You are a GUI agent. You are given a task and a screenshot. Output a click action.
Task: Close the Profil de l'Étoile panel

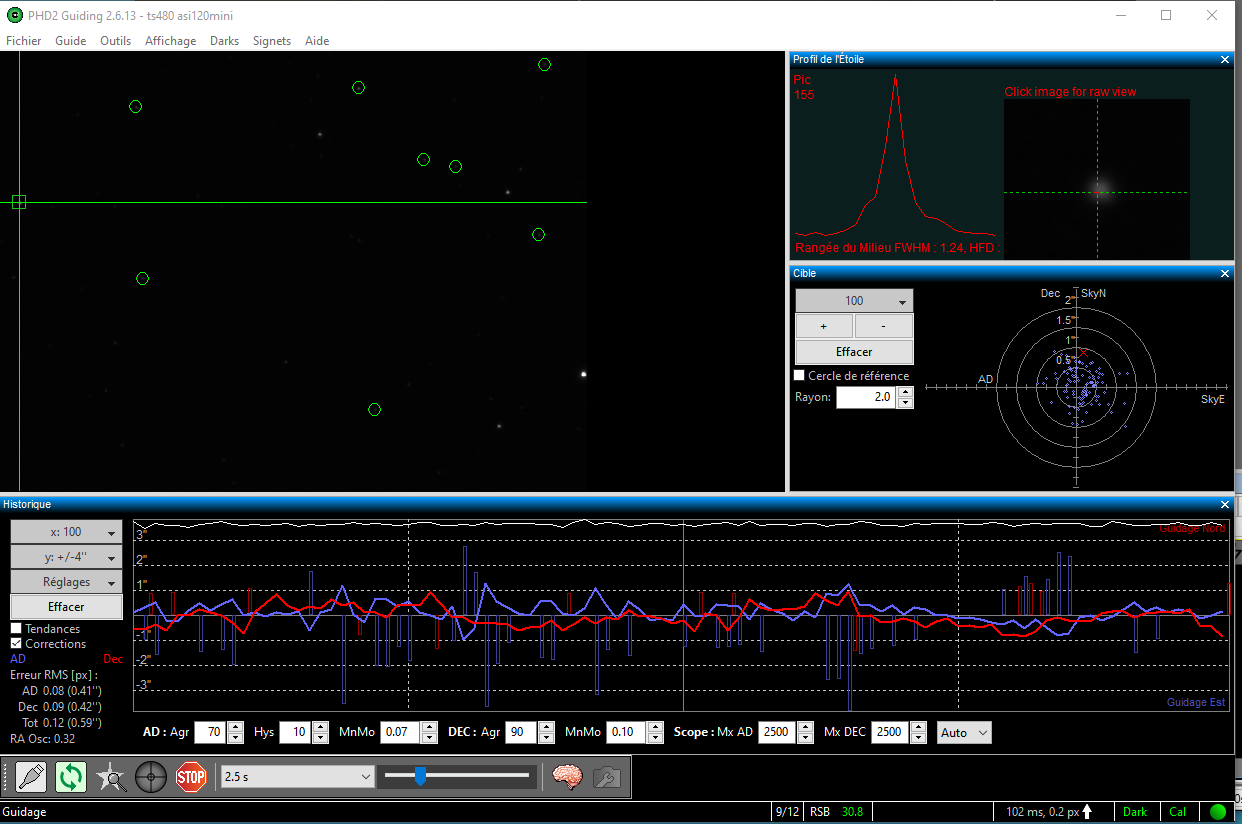tap(1226, 59)
